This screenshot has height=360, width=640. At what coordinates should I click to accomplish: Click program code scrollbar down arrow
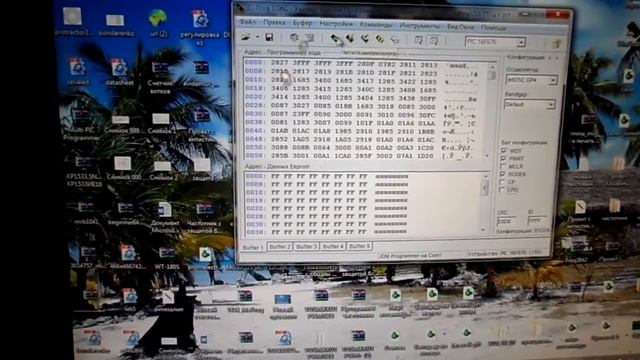tap(487, 156)
